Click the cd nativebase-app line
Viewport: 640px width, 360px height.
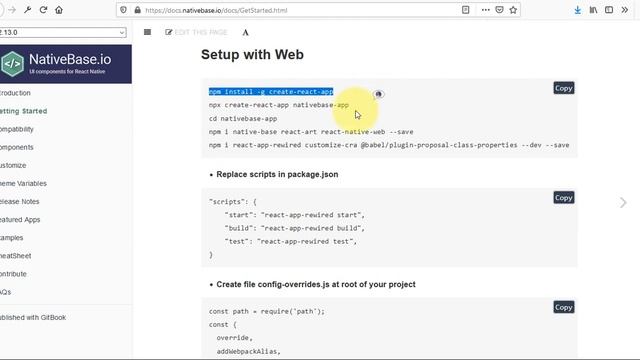(243, 119)
